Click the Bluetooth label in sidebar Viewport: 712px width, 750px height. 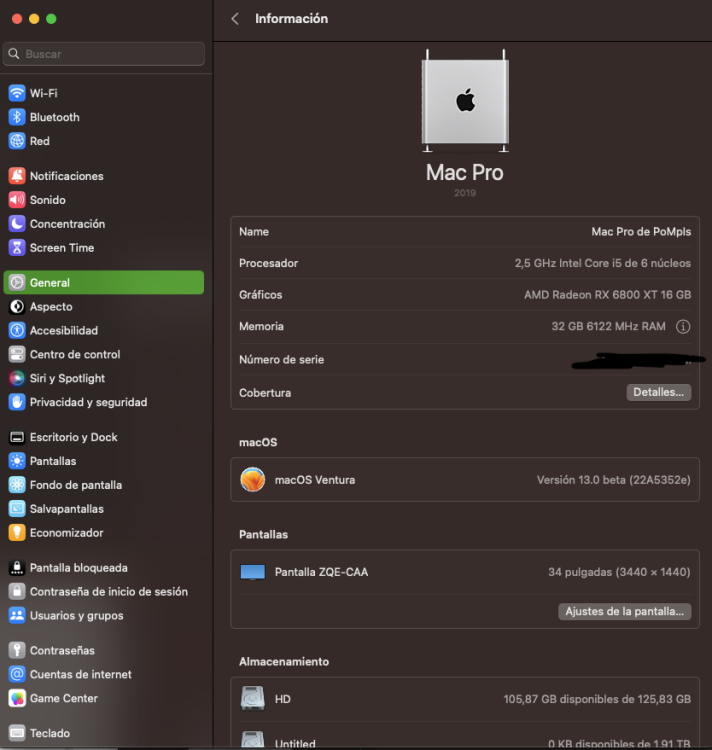coord(55,117)
